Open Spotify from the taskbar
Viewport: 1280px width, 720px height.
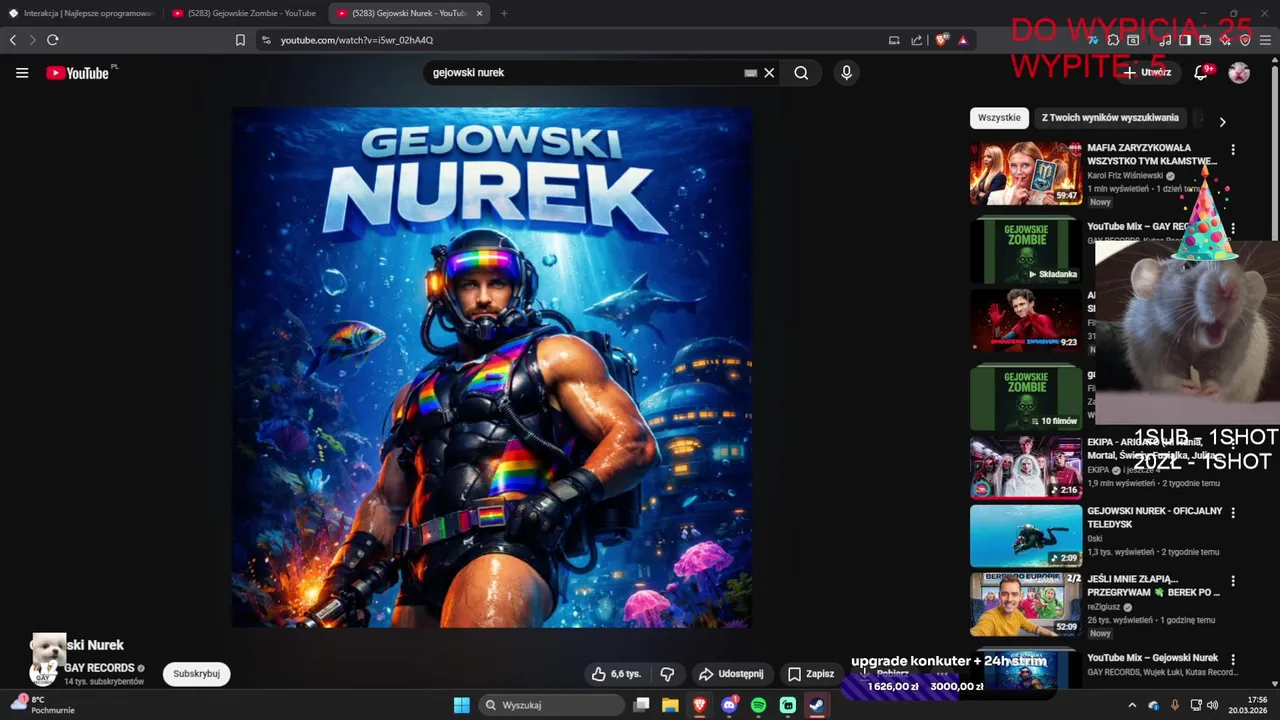click(x=758, y=705)
